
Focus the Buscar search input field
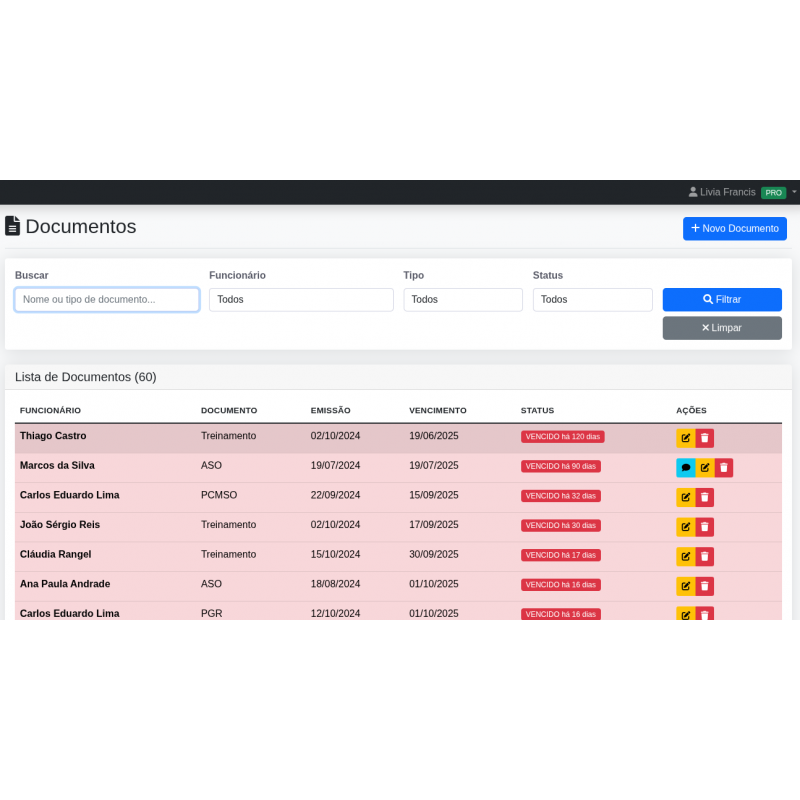pyautogui.click(x=107, y=299)
